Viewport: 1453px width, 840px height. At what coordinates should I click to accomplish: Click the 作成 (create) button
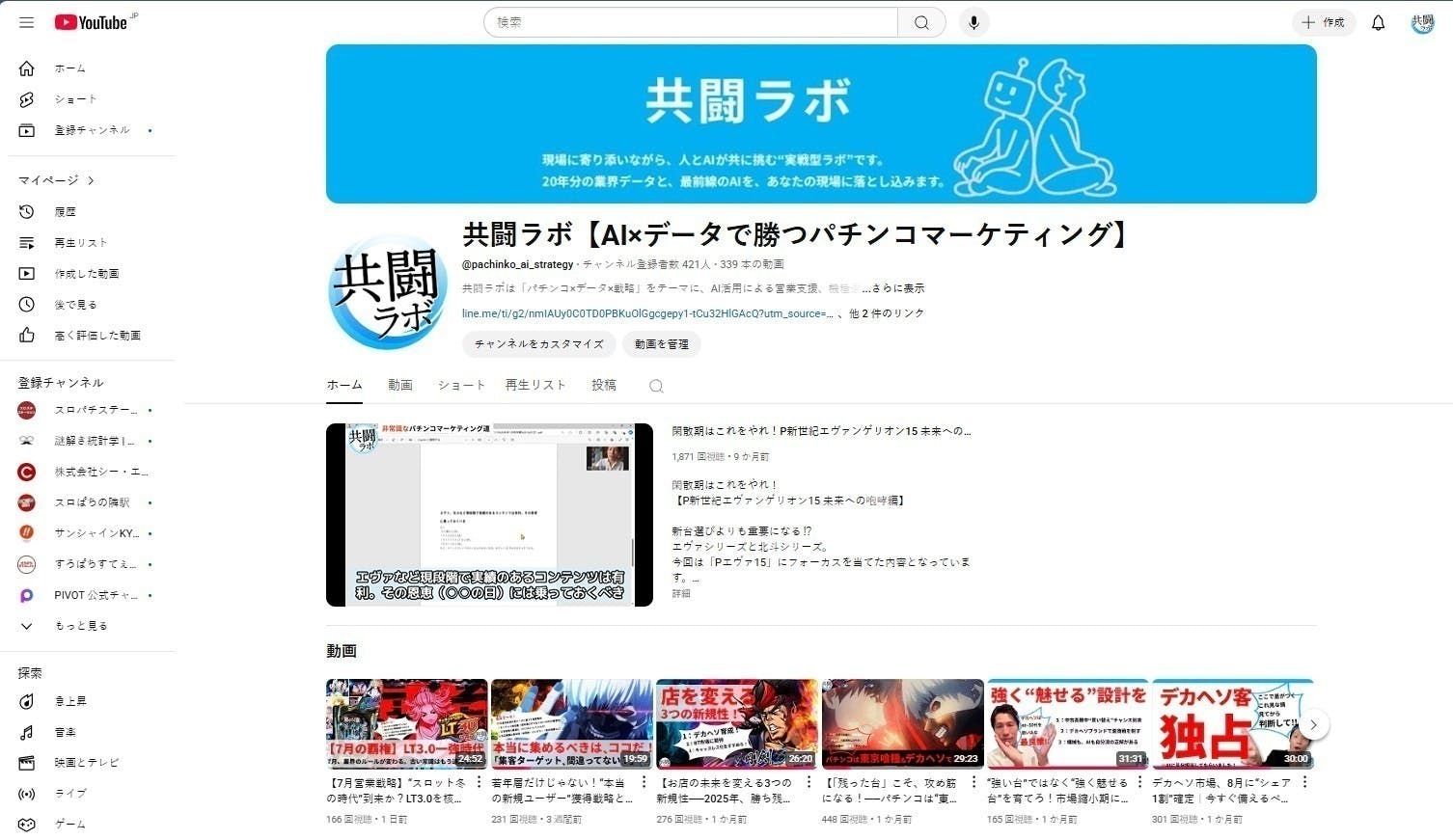[x=1323, y=22]
